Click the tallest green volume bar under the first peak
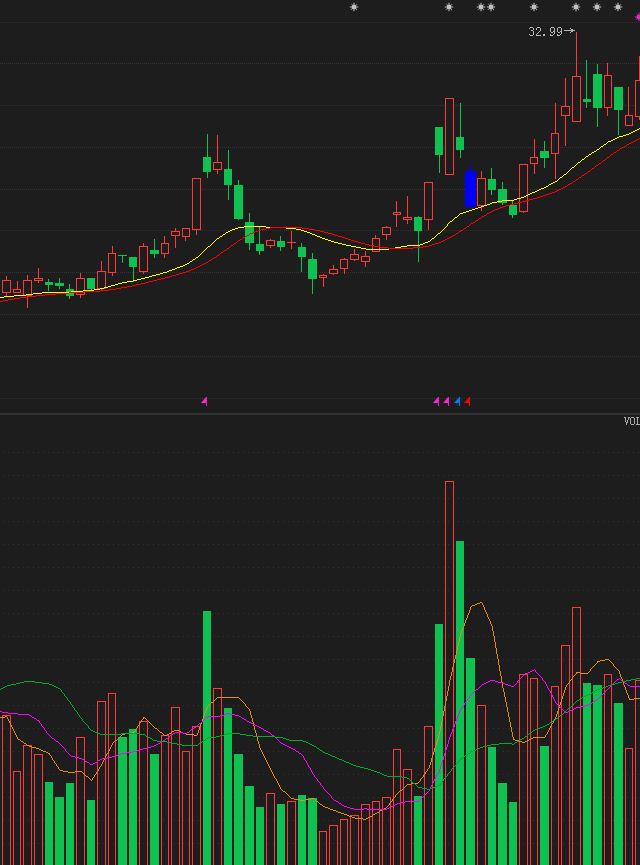The image size is (640, 865). pyautogui.click(x=207, y=738)
